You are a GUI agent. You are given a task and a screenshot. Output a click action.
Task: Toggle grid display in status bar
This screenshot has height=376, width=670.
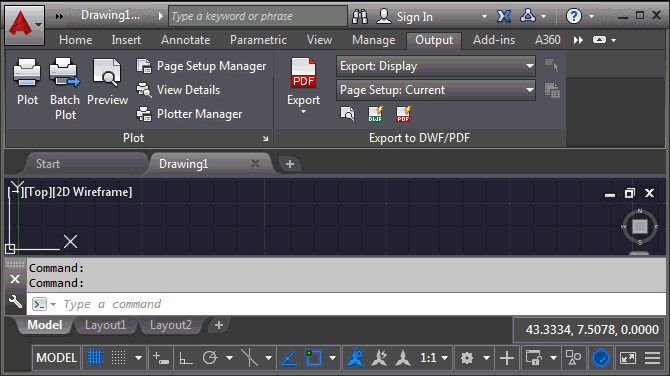tap(95, 358)
